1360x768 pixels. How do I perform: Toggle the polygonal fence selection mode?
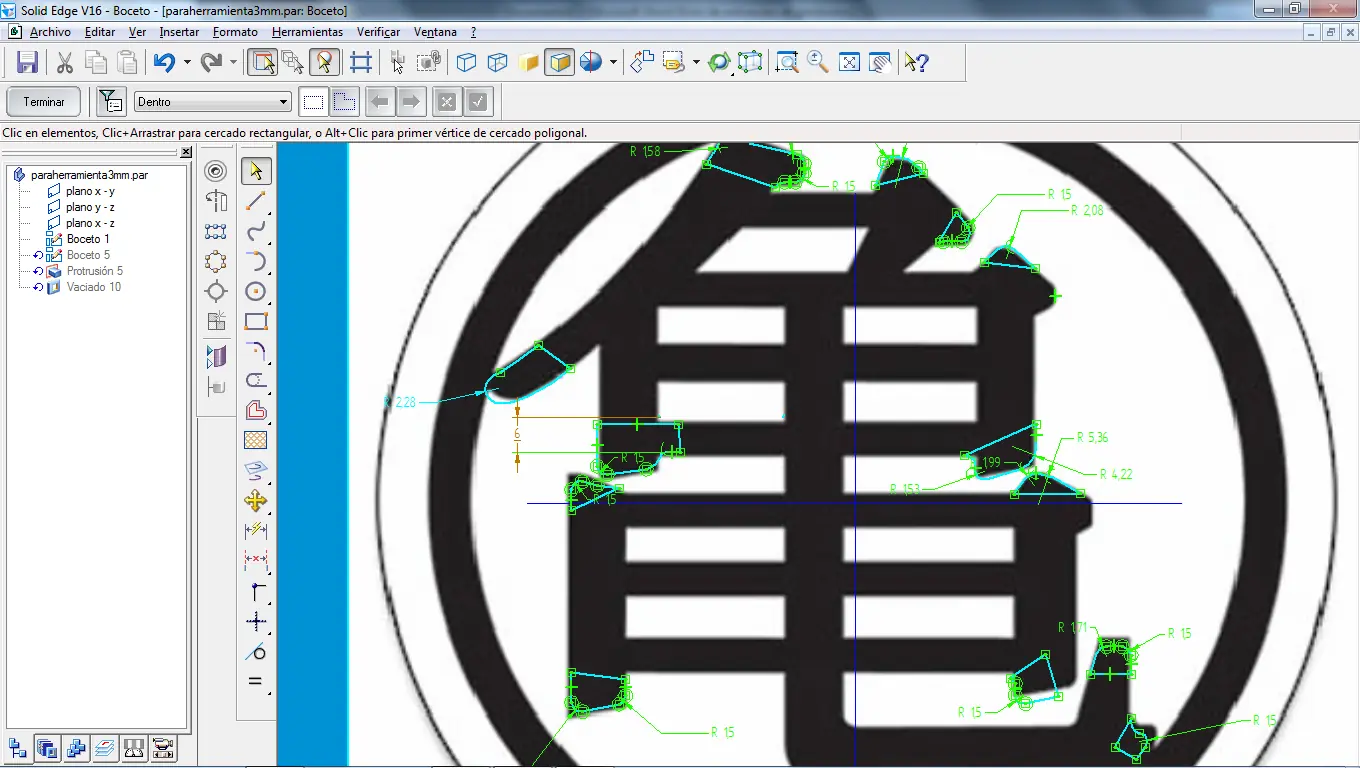coord(344,102)
